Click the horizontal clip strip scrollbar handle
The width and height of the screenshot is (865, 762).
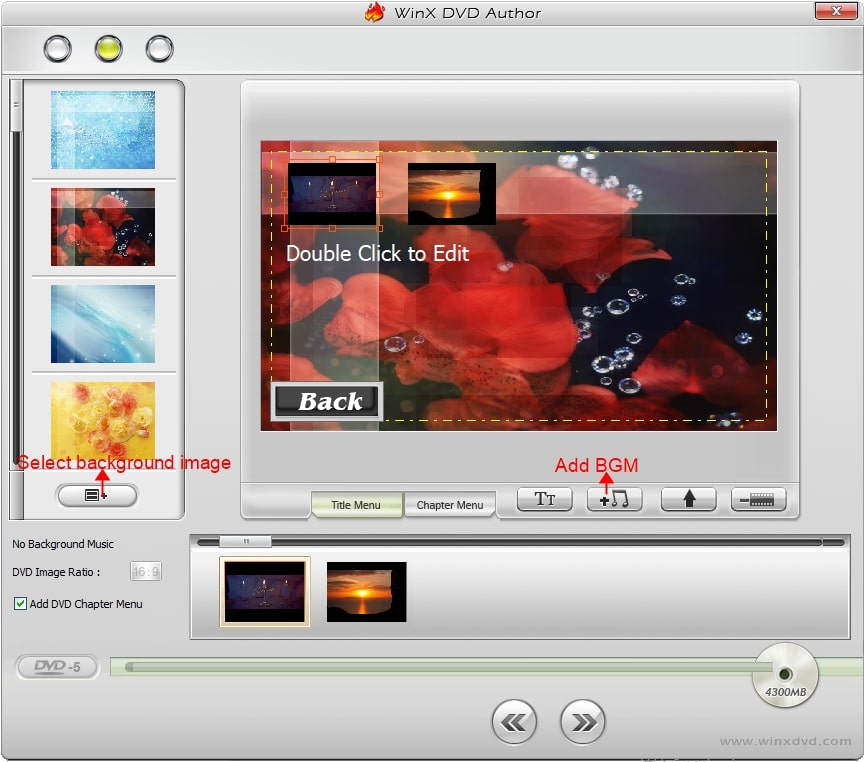[x=244, y=542]
